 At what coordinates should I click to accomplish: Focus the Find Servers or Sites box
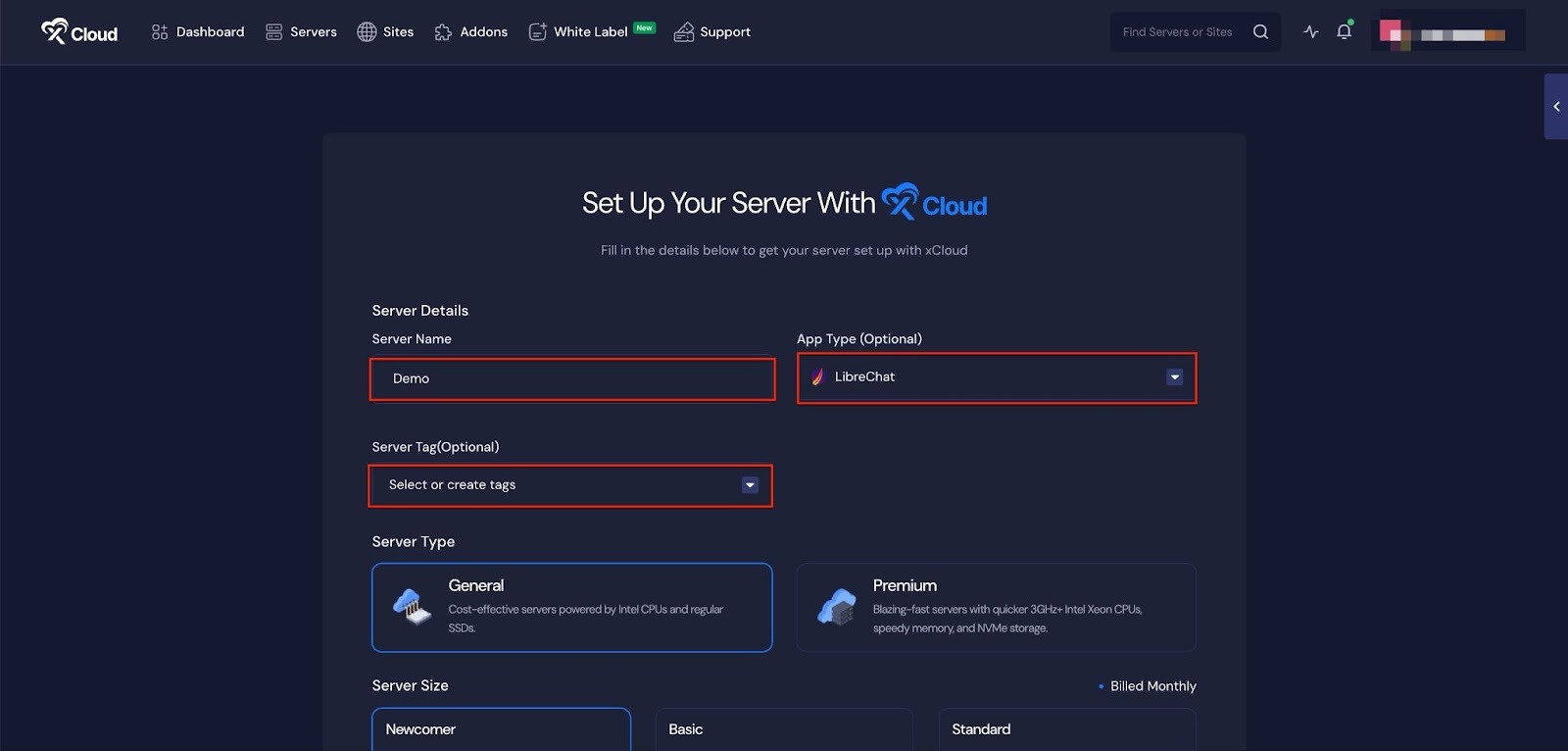(1178, 32)
